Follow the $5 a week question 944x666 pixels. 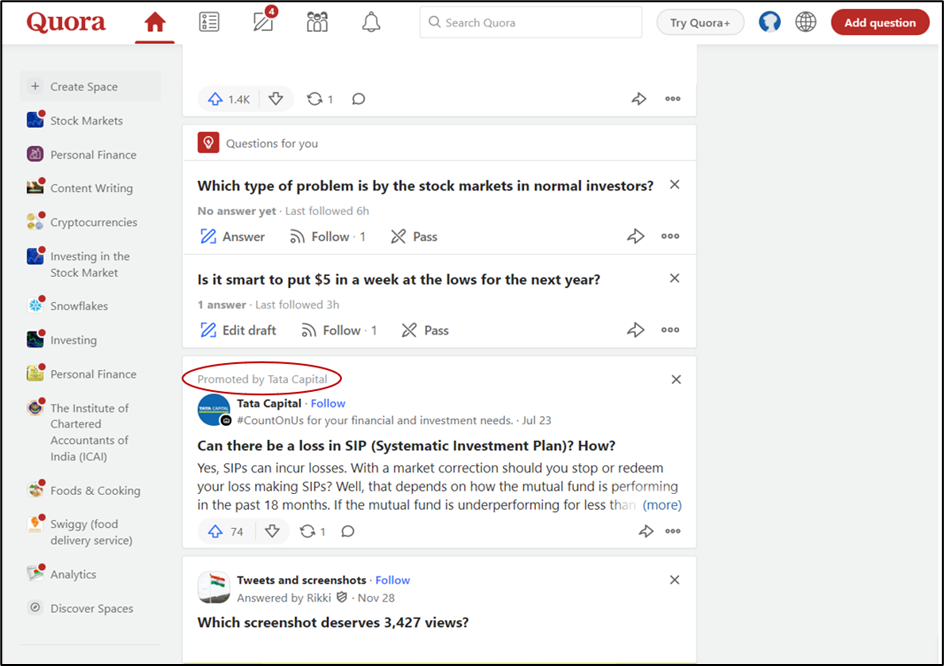click(x=339, y=331)
